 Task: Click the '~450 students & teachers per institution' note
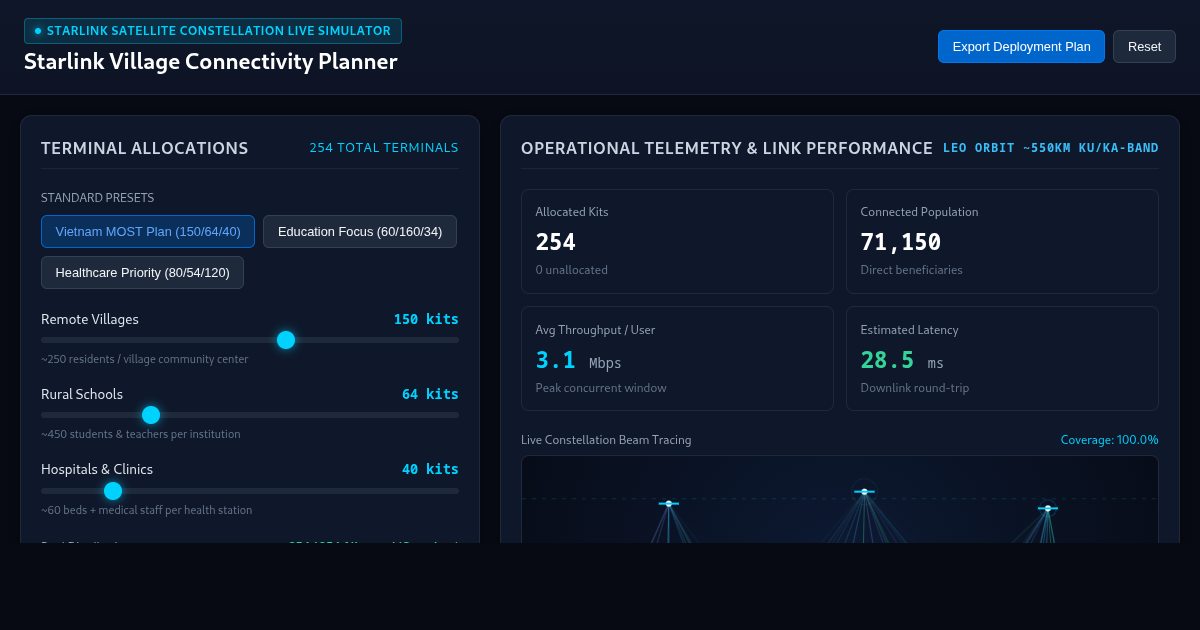[x=141, y=434]
